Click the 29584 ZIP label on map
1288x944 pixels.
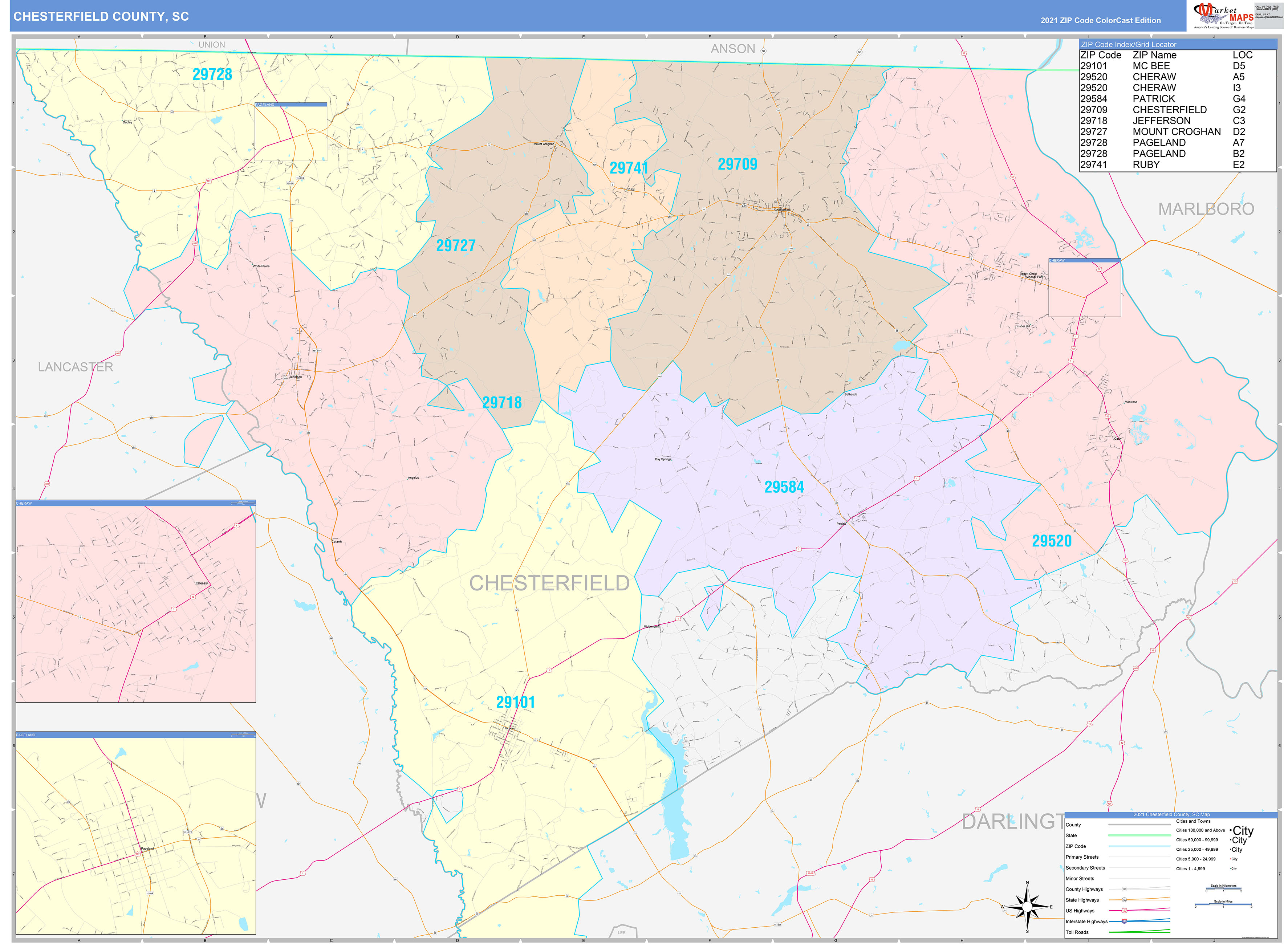point(785,487)
